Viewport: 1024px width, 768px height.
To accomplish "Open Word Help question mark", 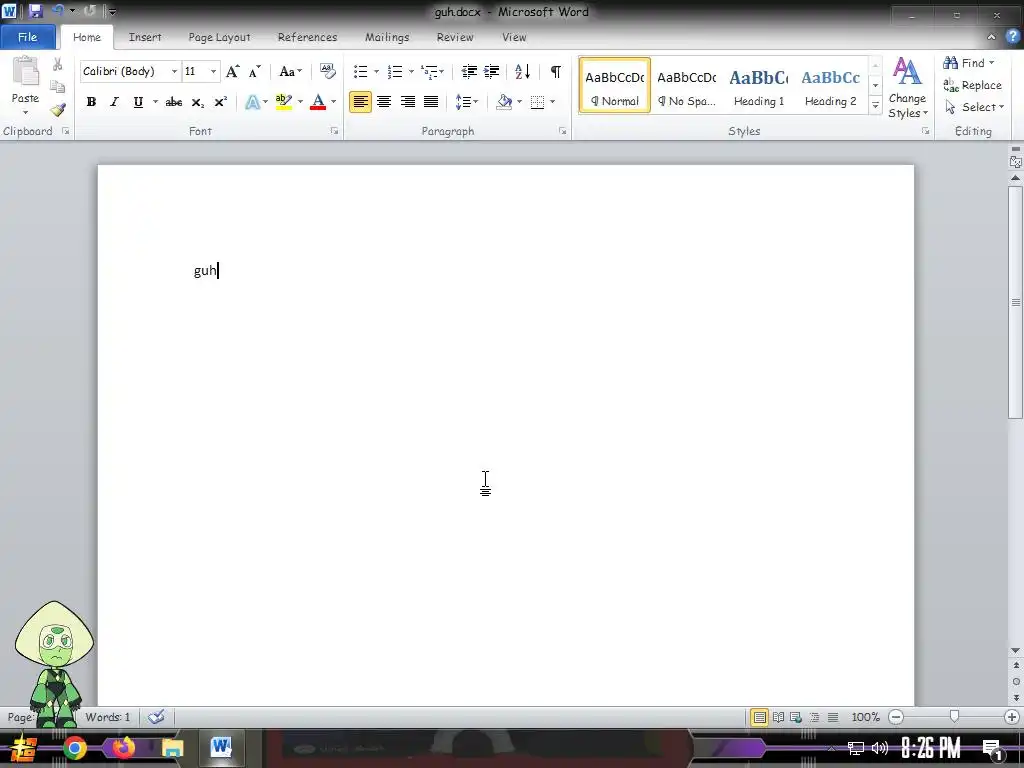I will click(1012, 37).
